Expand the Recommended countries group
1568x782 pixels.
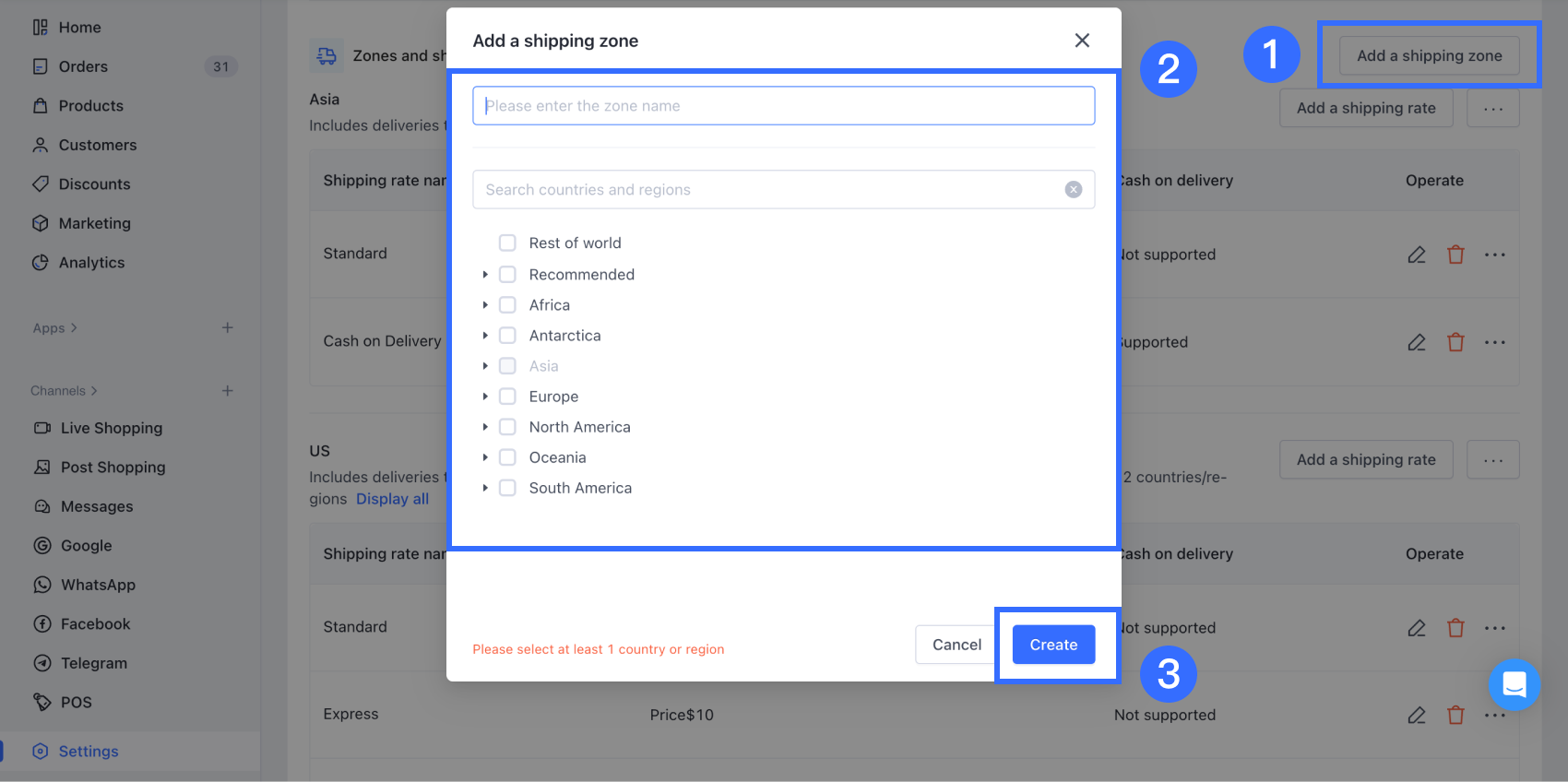coord(485,275)
